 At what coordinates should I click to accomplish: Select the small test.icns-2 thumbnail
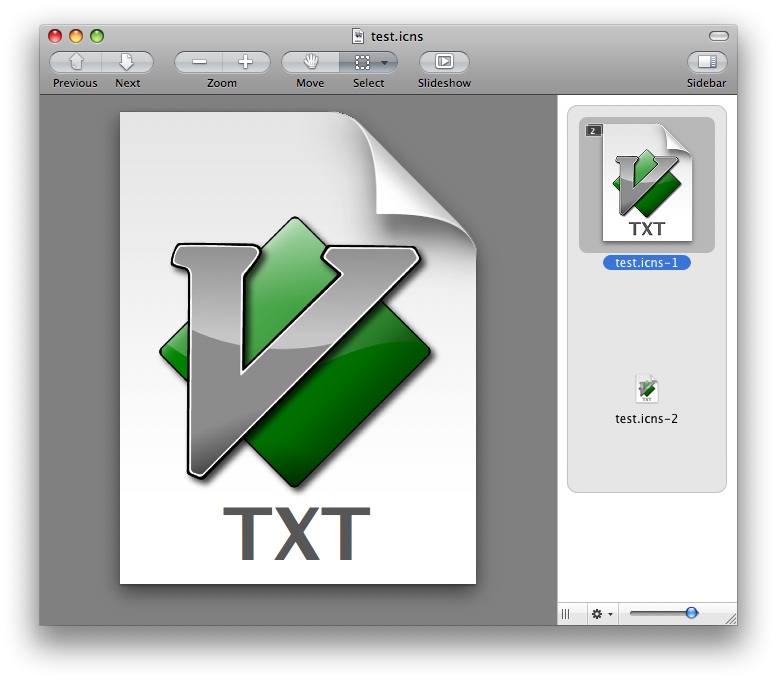pos(647,389)
